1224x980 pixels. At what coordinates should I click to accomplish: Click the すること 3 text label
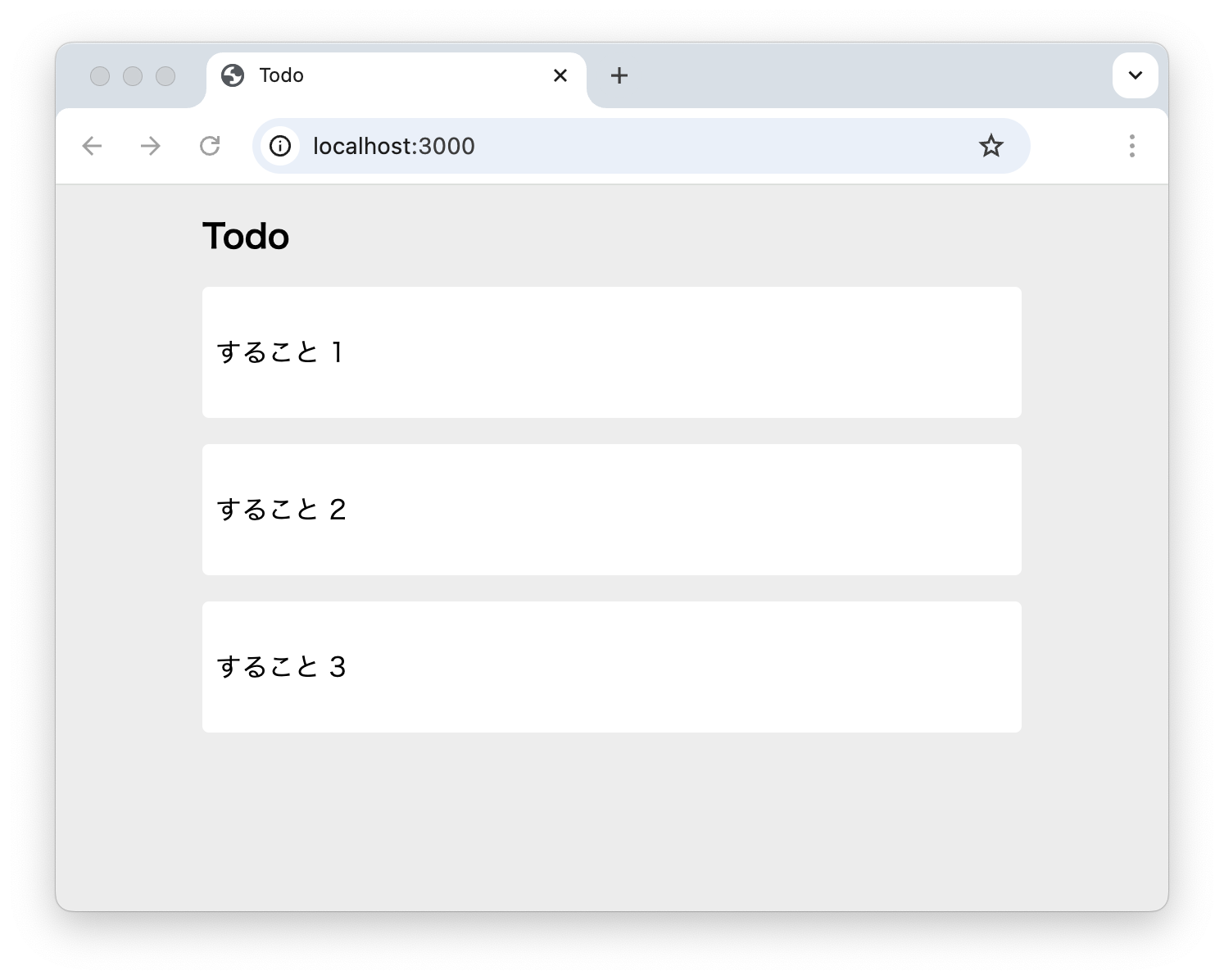coord(281,667)
